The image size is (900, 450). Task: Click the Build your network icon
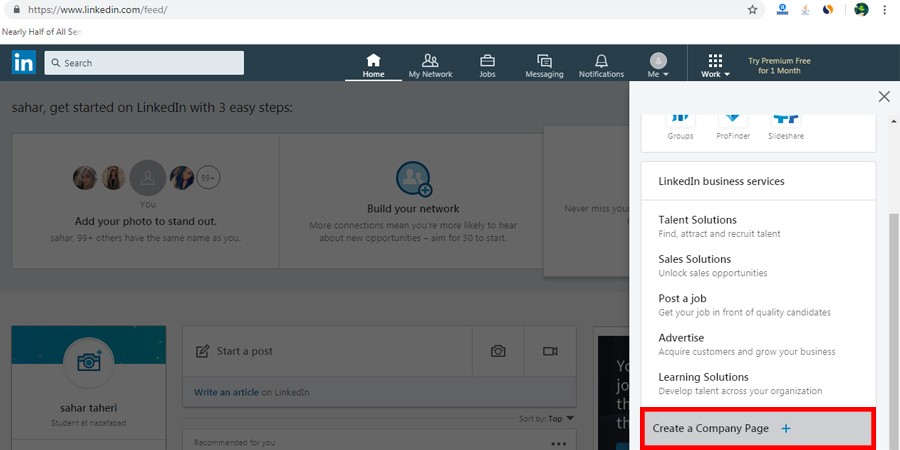coord(413,179)
